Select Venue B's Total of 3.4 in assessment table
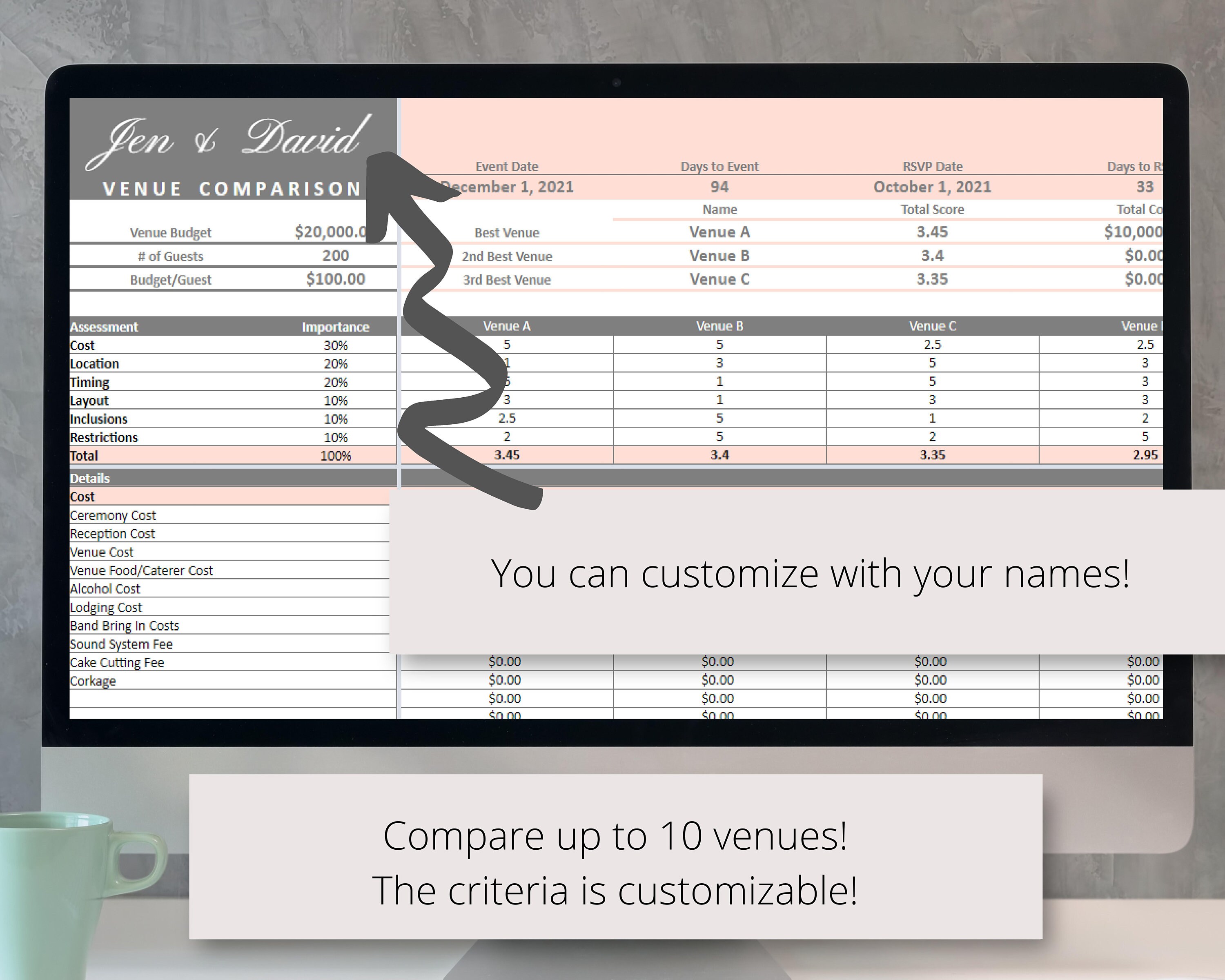Viewport: 1225px width, 980px height. click(720, 455)
